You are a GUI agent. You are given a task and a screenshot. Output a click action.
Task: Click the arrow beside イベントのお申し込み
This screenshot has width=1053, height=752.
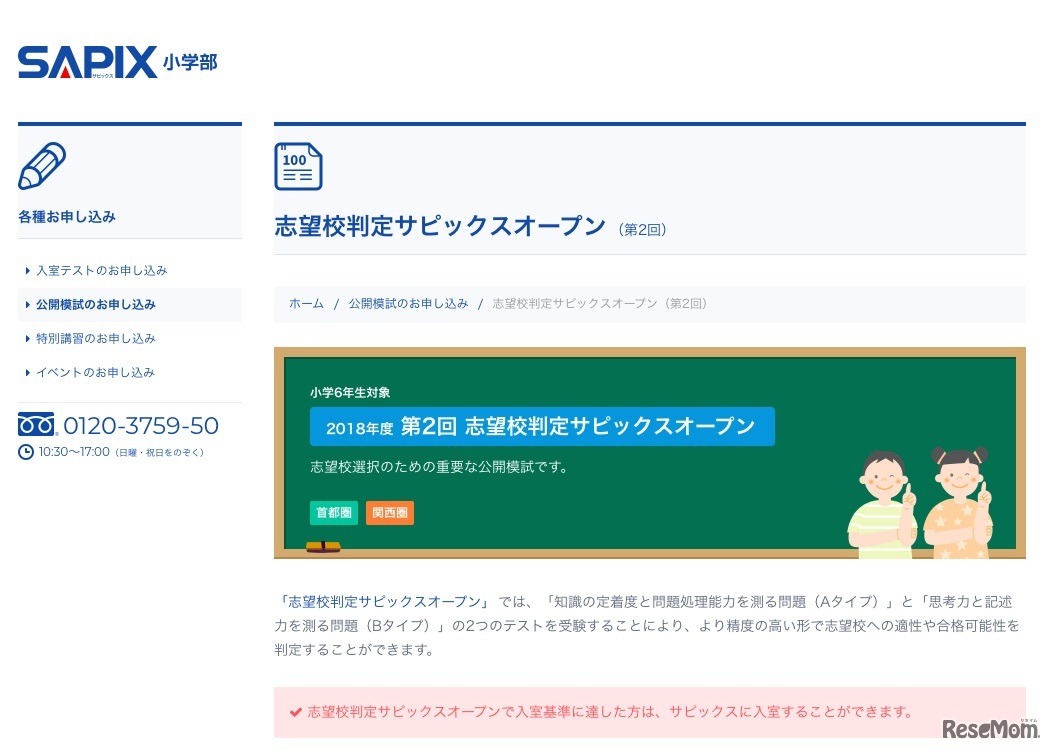(x=28, y=373)
